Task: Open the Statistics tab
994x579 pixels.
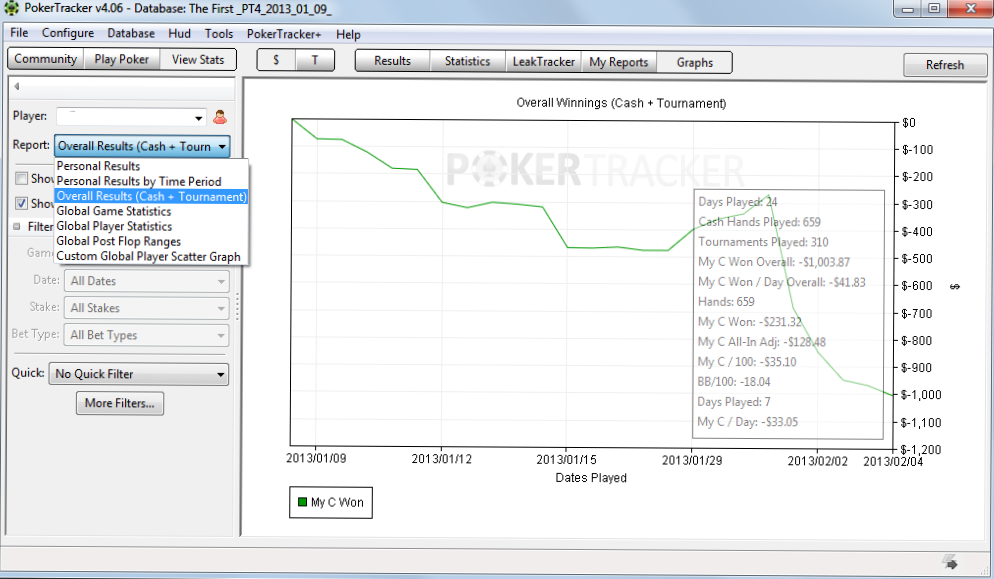Action: click(x=467, y=61)
